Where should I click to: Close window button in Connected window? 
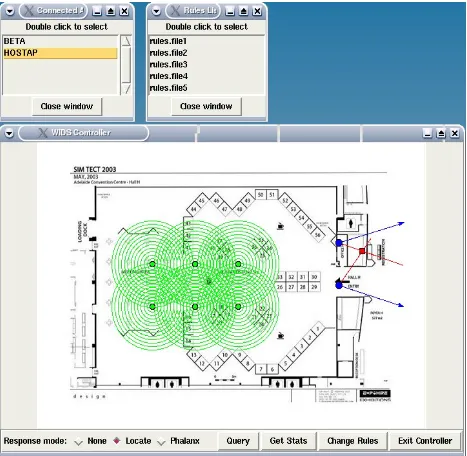67,106
